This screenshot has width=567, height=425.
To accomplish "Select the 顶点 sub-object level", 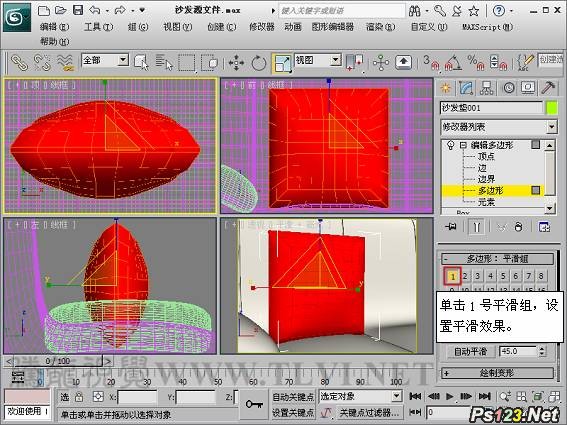I will [486, 156].
